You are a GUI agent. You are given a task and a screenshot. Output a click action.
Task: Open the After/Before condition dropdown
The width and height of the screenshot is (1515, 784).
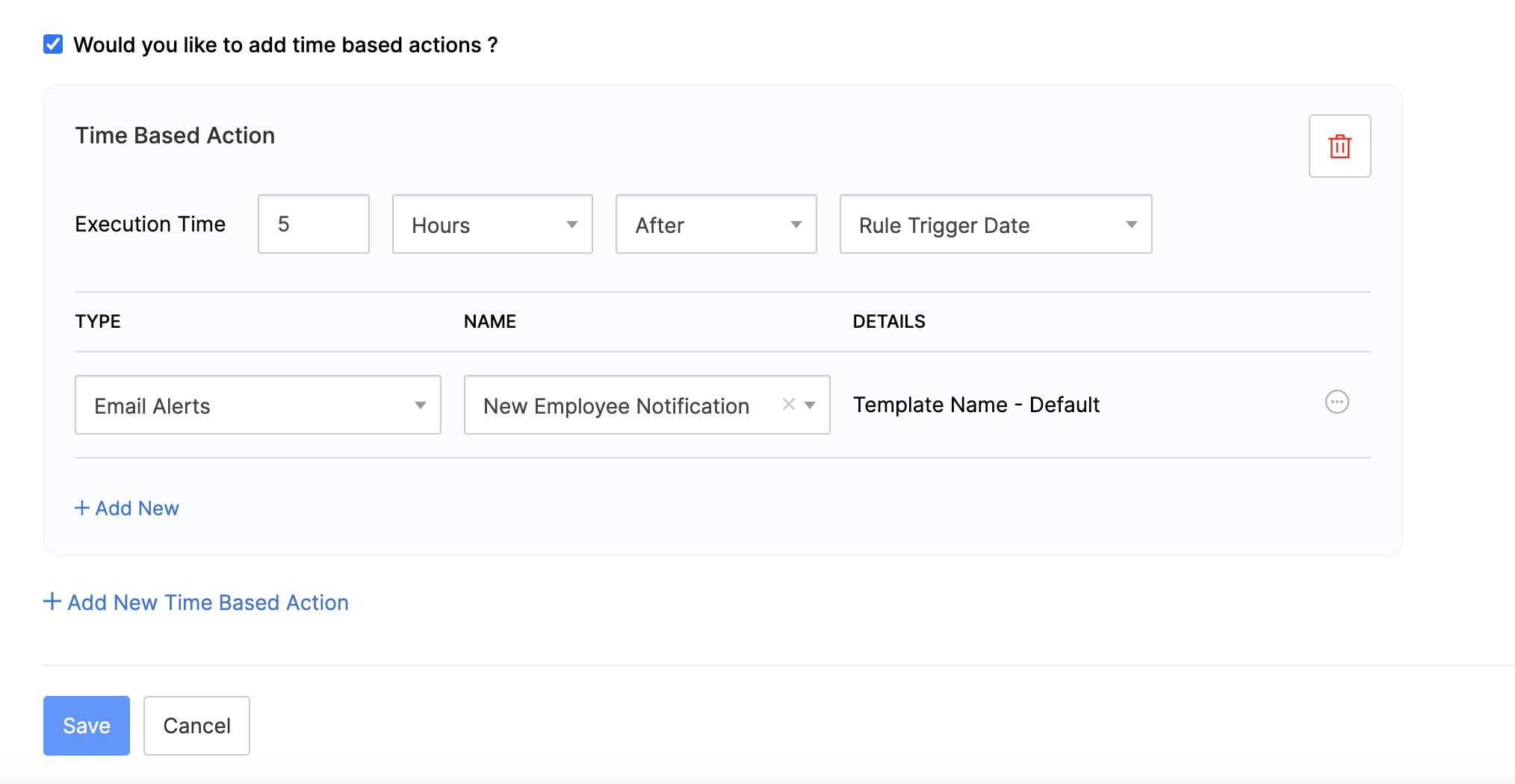pos(715,224)
